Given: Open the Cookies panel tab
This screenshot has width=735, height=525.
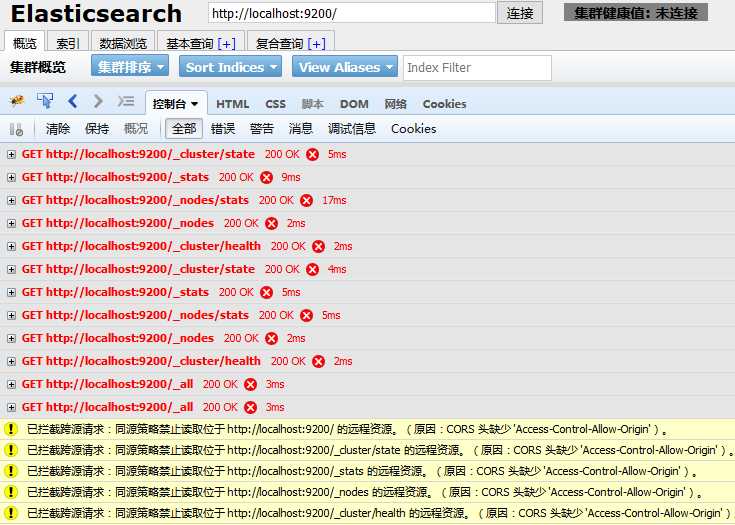Looking at the screenshot, I should [444, 104].
